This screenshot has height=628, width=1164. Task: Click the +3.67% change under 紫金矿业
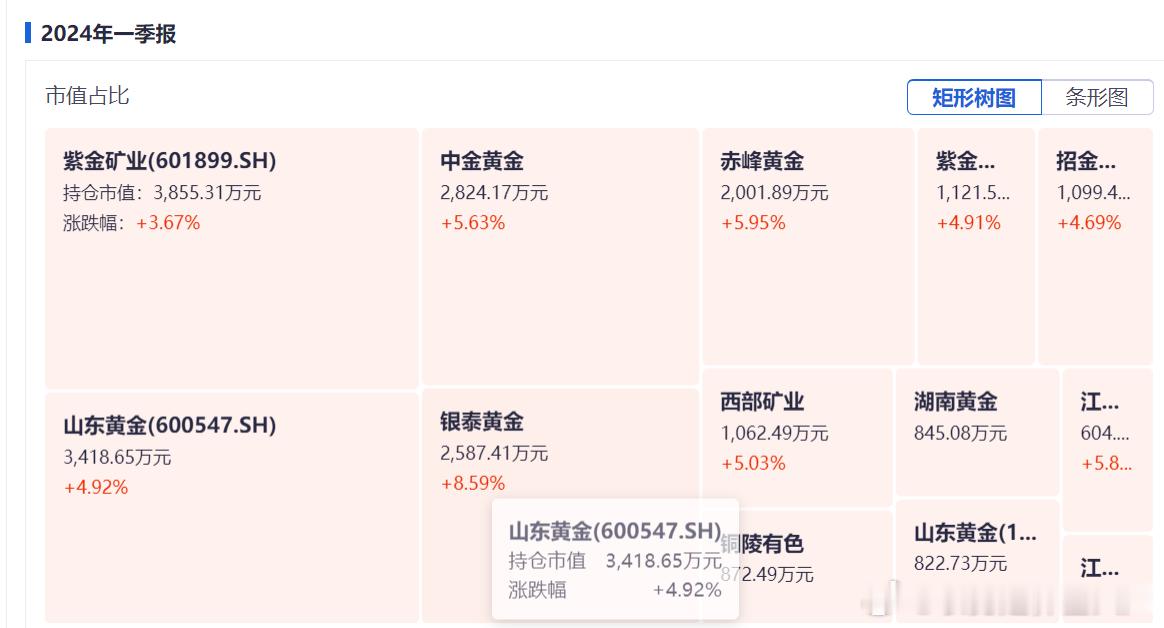click(x=168, y=223)
